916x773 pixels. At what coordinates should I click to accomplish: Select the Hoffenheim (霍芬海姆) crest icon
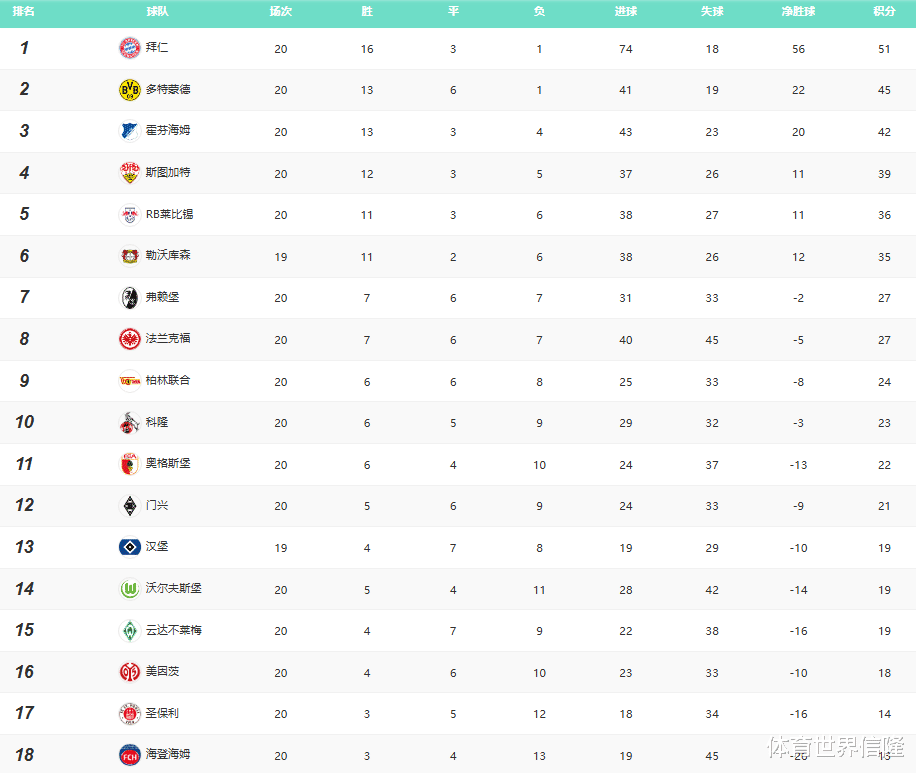129,131
